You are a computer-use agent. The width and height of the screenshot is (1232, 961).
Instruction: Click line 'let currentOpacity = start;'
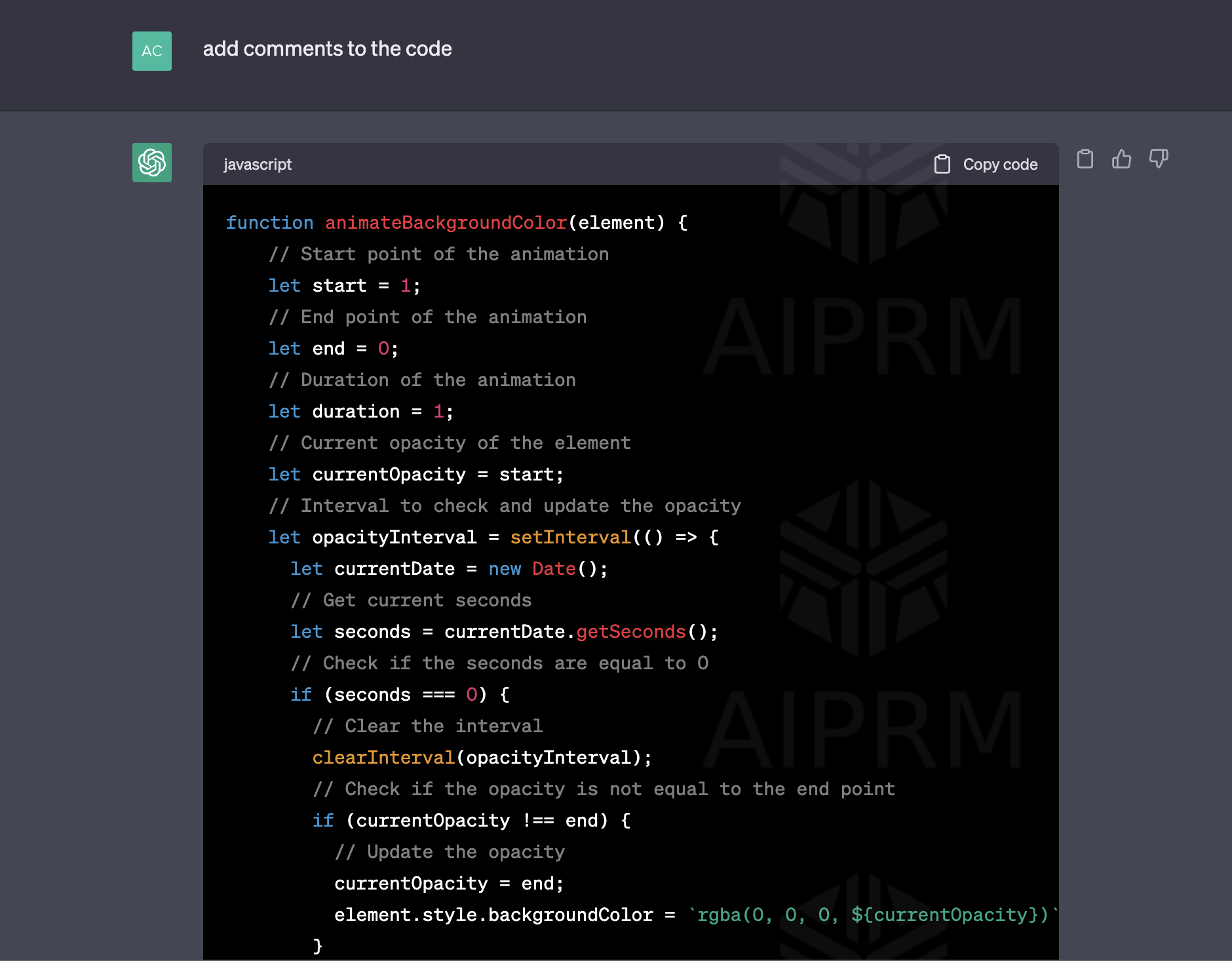tap(416, 475)
